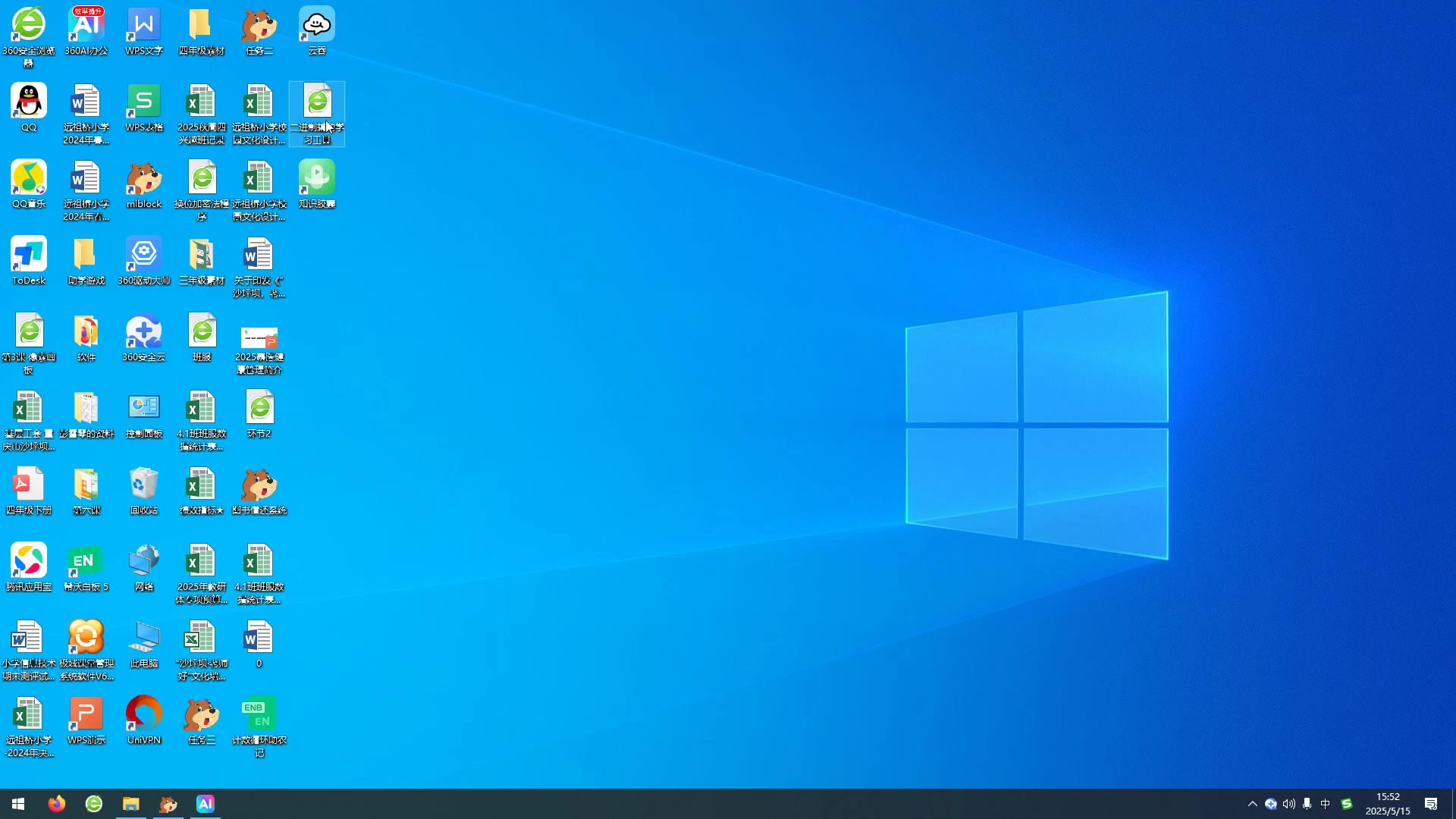
Task: Open File Explorer on the taskbar
Action: [131, 804]
